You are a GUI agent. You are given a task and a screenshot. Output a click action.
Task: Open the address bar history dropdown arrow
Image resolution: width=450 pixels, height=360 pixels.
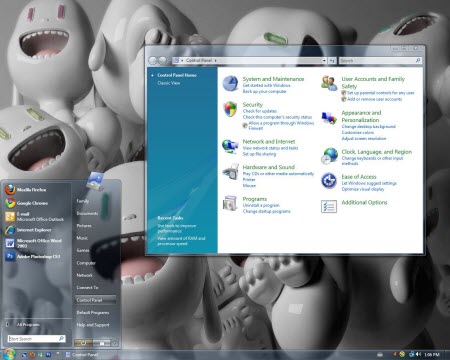point(324,61)
